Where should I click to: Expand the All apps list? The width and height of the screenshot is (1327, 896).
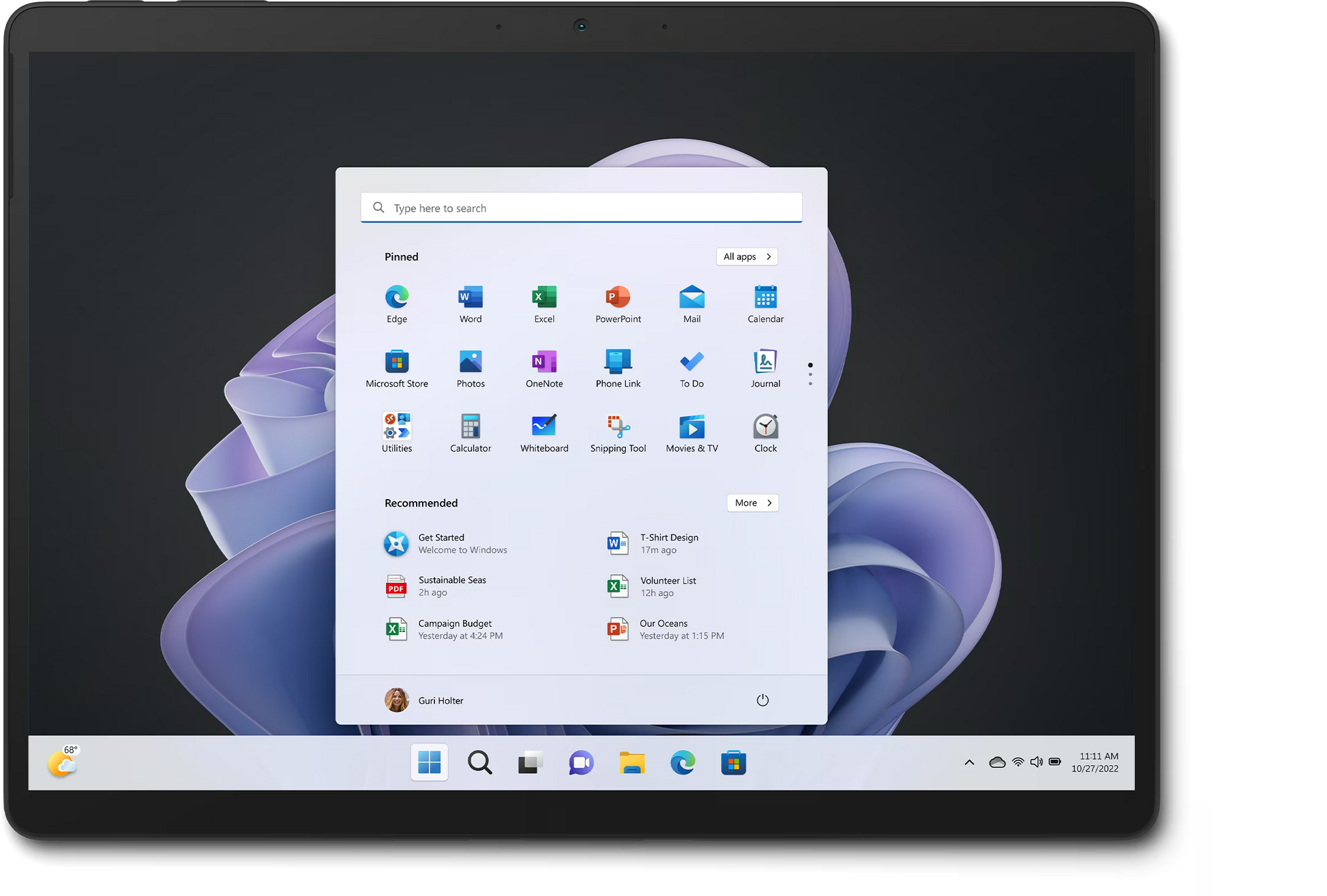tap(747, 256)
